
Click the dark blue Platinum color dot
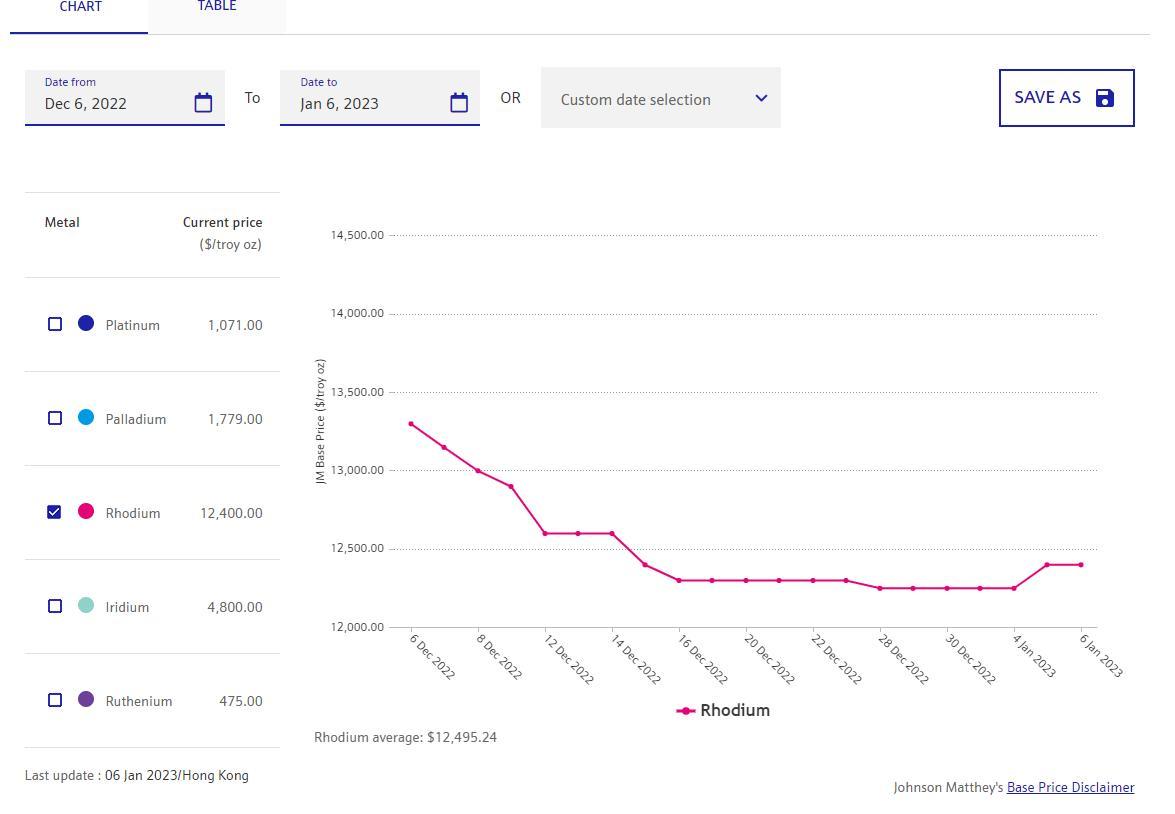pos(86,324)
